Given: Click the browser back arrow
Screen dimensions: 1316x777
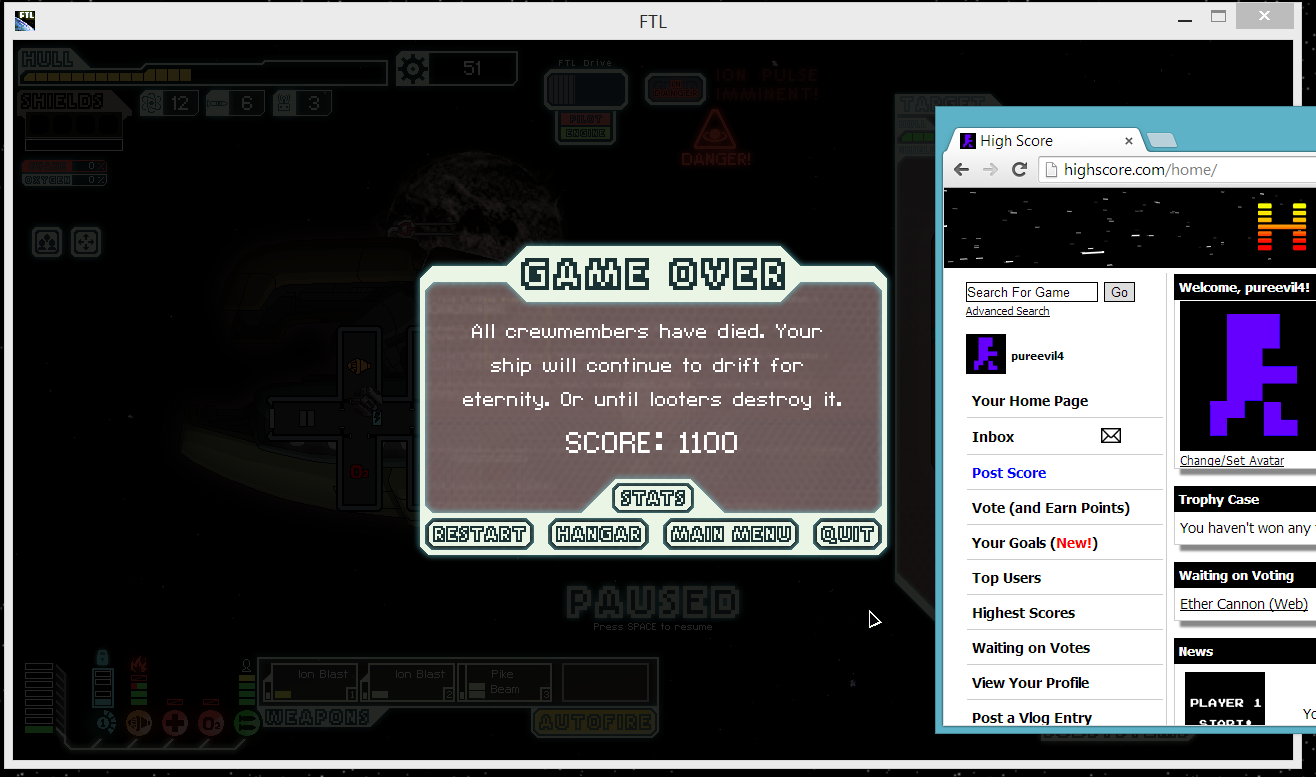Looking at the screenshot, I should point(962,170).
